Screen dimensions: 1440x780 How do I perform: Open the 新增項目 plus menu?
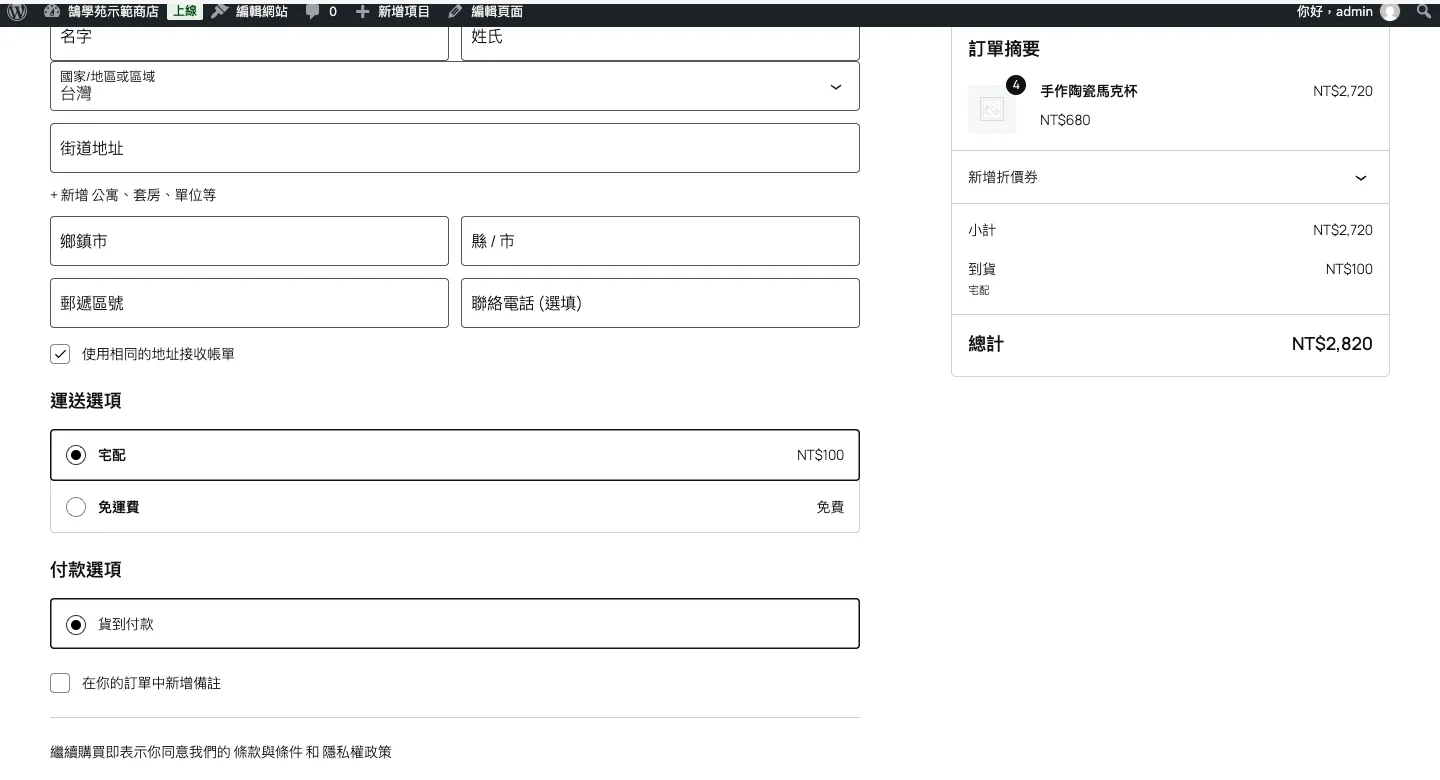(392, 12)
